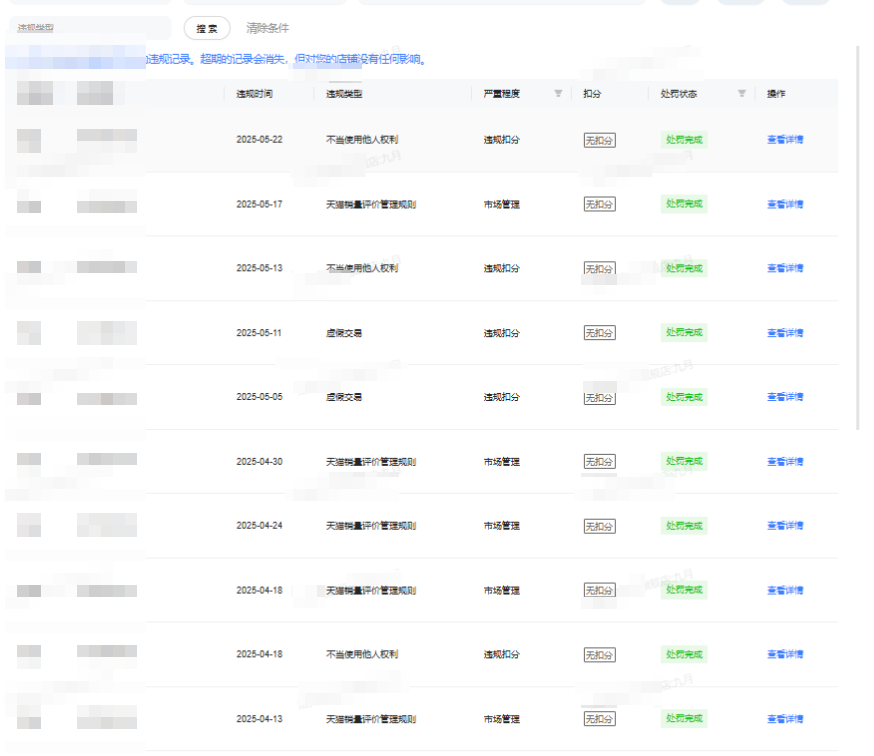Open 查看详情 for 2025-04-18 市场管理 record
Viewport: 874px width, 756px height.
[x=785, y=591]
